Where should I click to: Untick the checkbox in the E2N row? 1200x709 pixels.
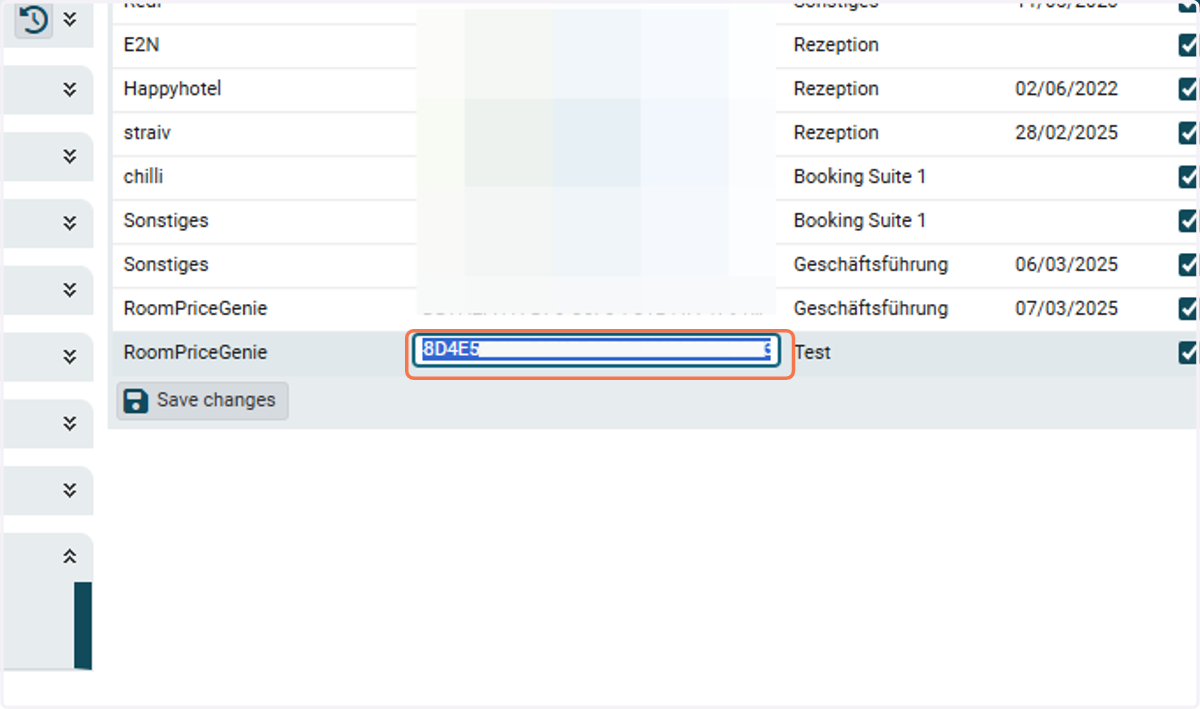1189,45
